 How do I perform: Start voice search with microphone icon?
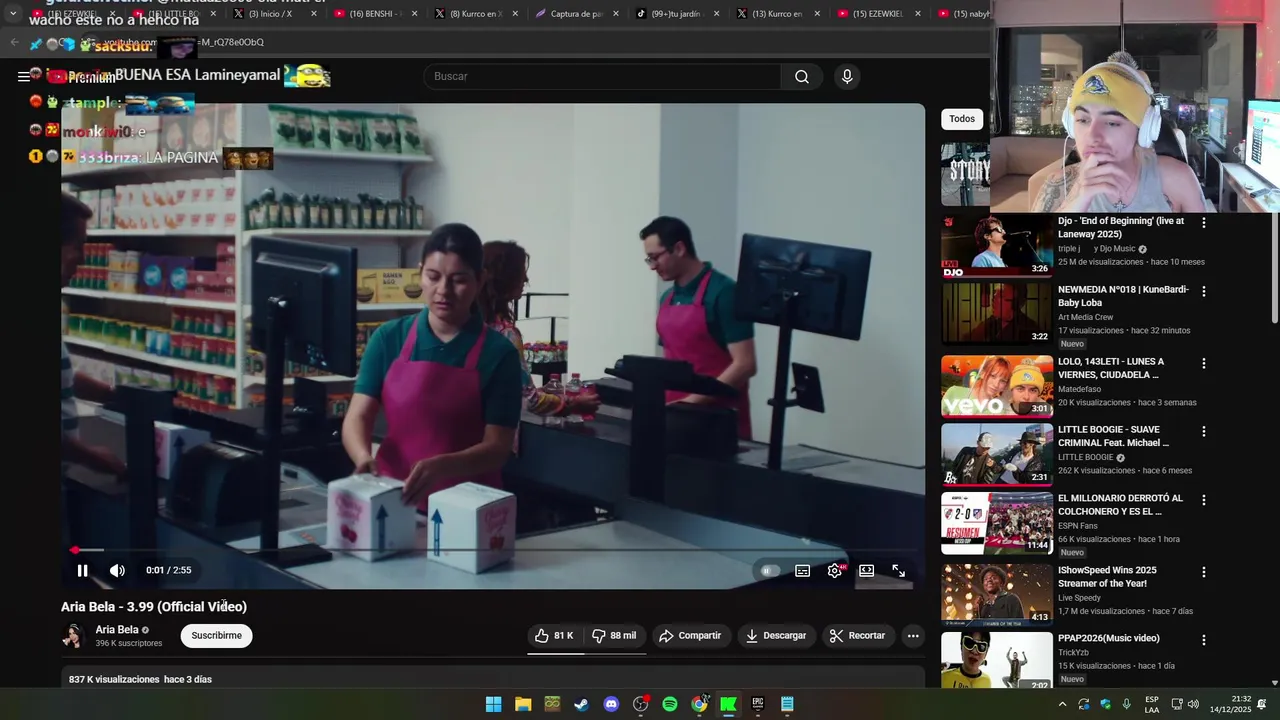pyautogui.click(x=847, y=77)
